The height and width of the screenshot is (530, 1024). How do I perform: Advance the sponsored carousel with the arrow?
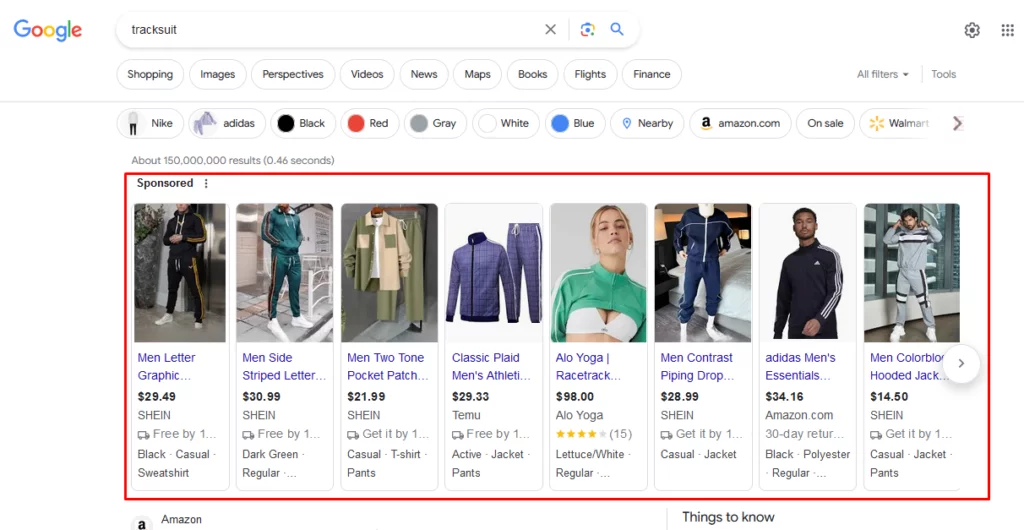tap(961, 364)
